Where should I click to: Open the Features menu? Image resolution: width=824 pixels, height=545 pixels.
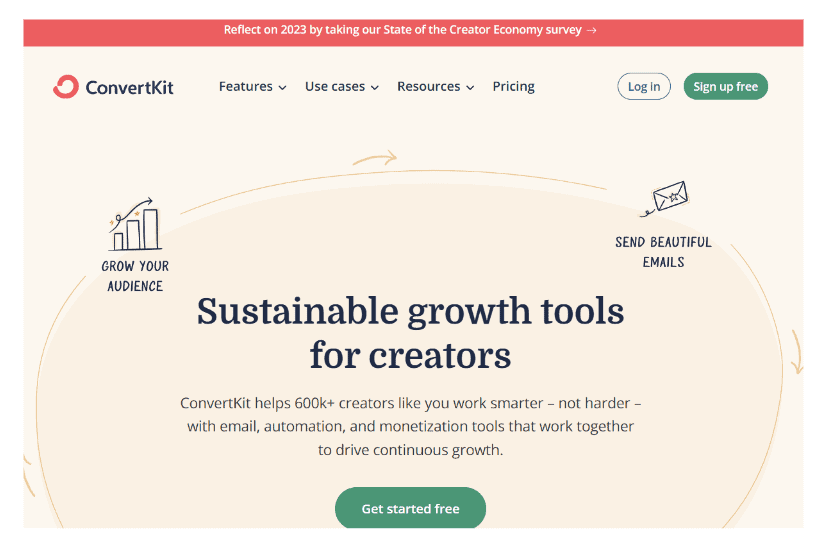[x=252, y=86]
